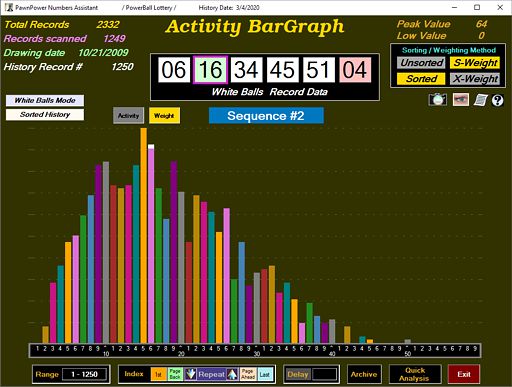Click the gray bar at number 10
This screenshot has height=387, width=512.
[x=106, y=252]
